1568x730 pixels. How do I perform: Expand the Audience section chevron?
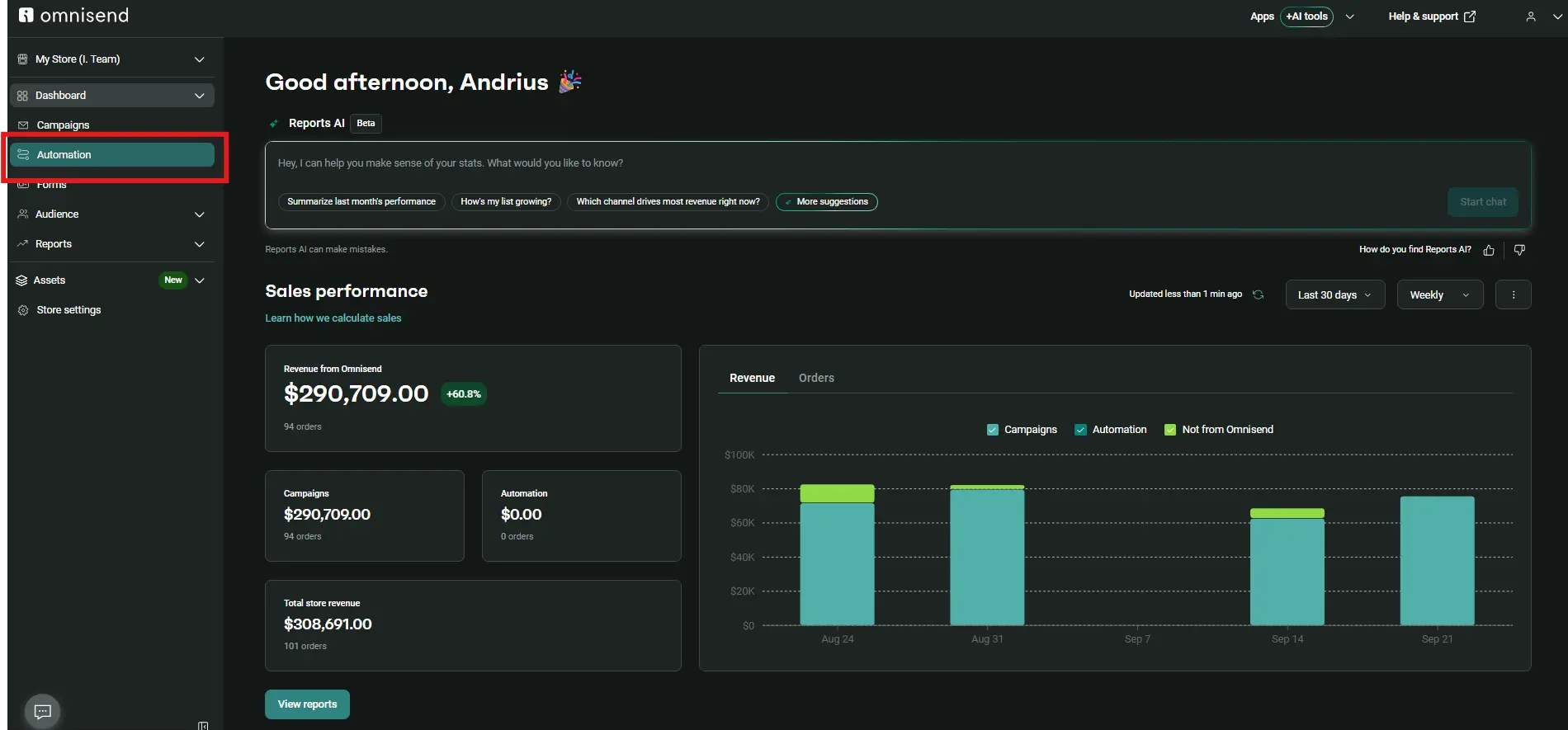click(199, 214)
